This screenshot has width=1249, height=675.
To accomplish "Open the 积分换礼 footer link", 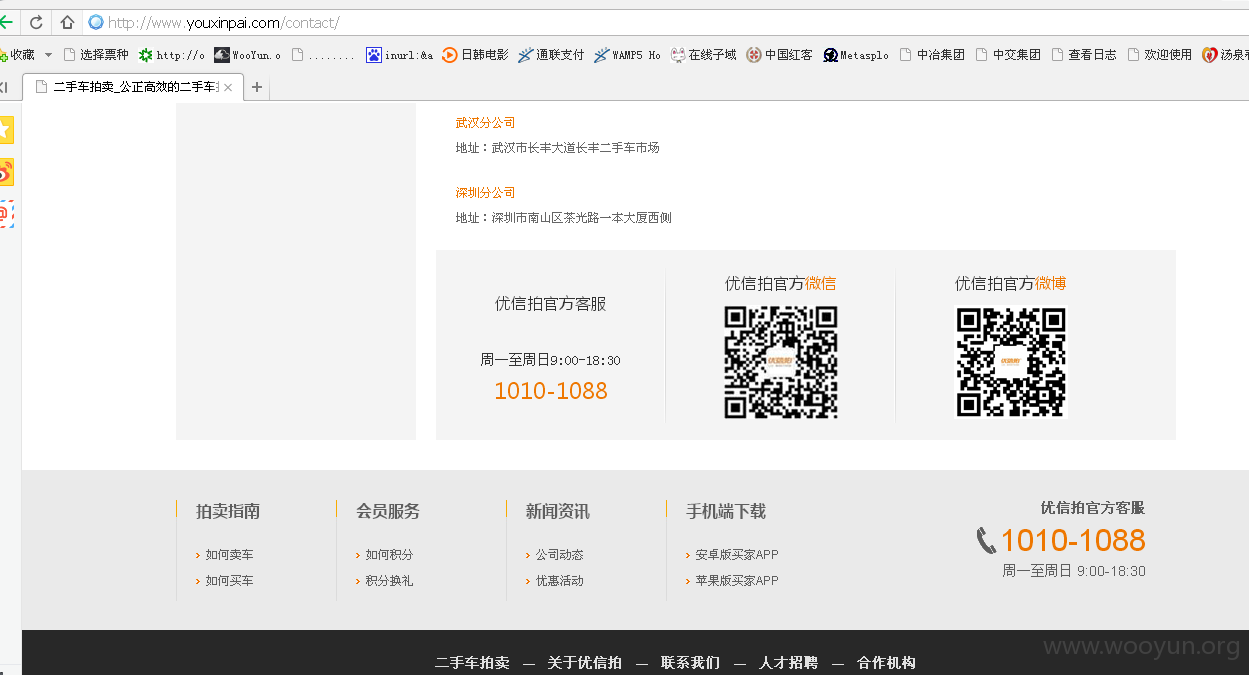I will point(389,581).
